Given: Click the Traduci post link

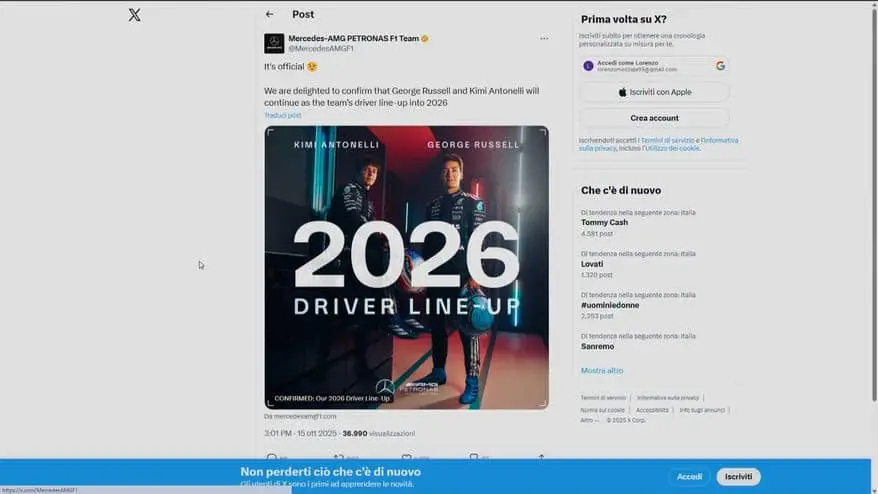Looking at the screenshot, I should [283, 115].
